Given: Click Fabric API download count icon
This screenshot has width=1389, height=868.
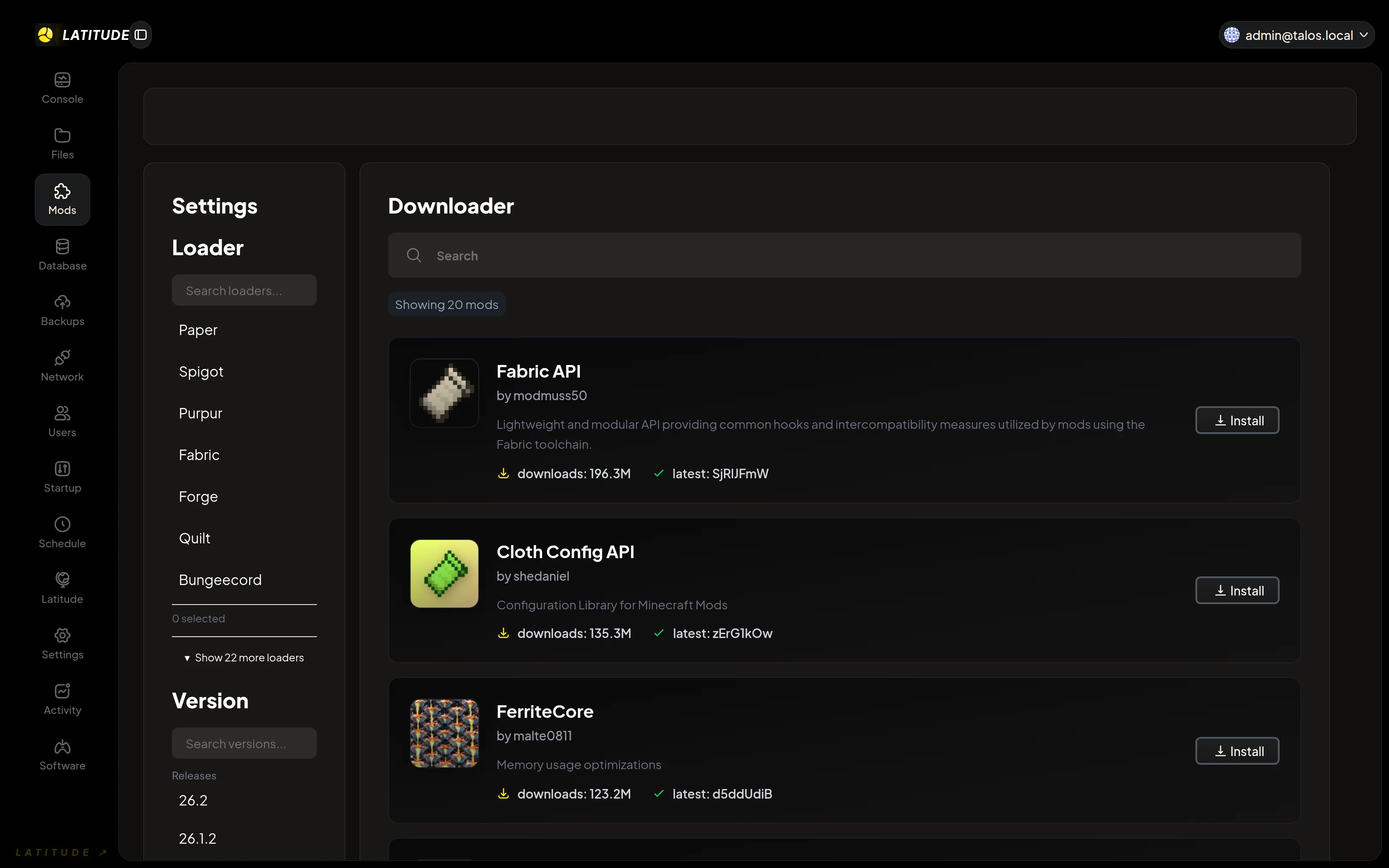Looking at the screenshot, I should [504, 473].
